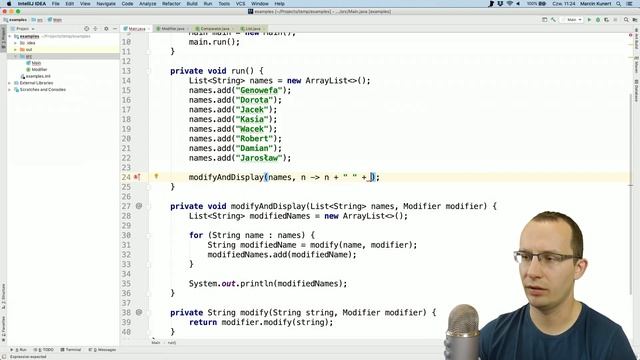Toggle the Favorites side tool window stripe
The width and height of the screenshot is (640, 360).
coord(3,329)
